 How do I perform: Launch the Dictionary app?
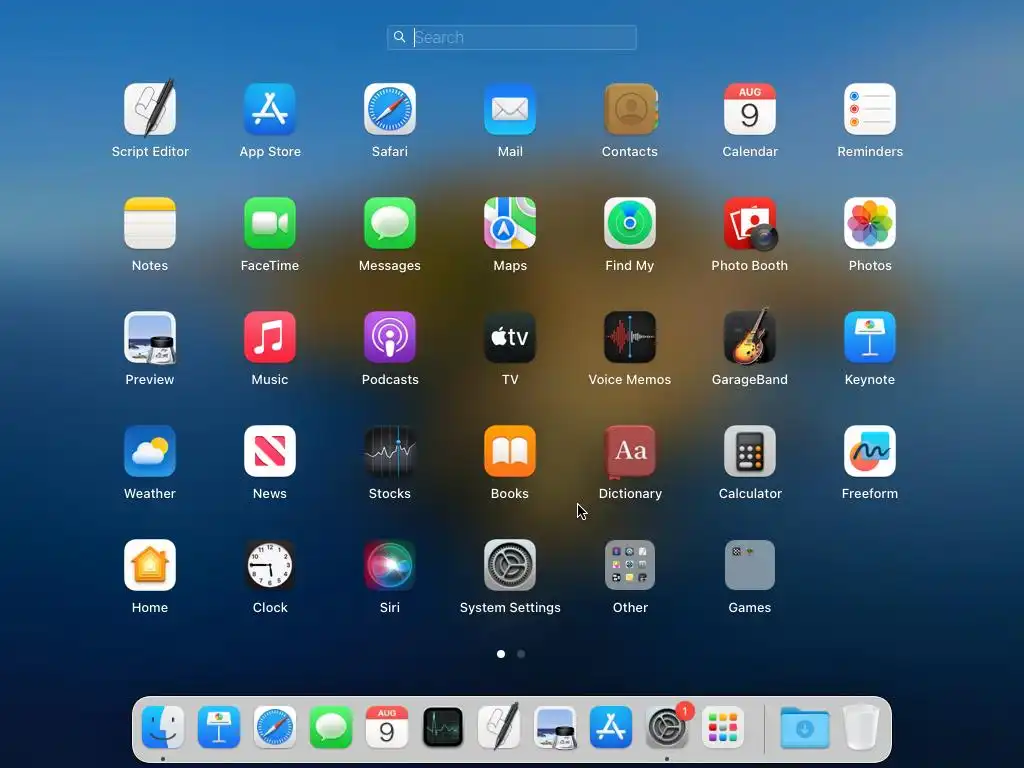pos(630,451)
